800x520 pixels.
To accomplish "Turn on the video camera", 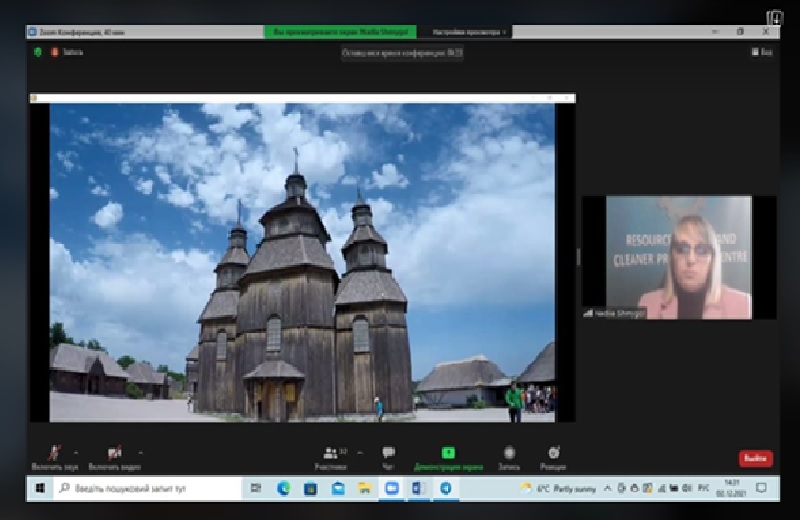I will (114, 454).
